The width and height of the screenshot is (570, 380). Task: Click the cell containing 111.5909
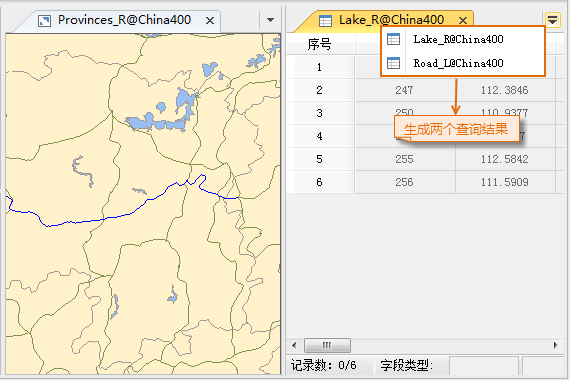505,182
